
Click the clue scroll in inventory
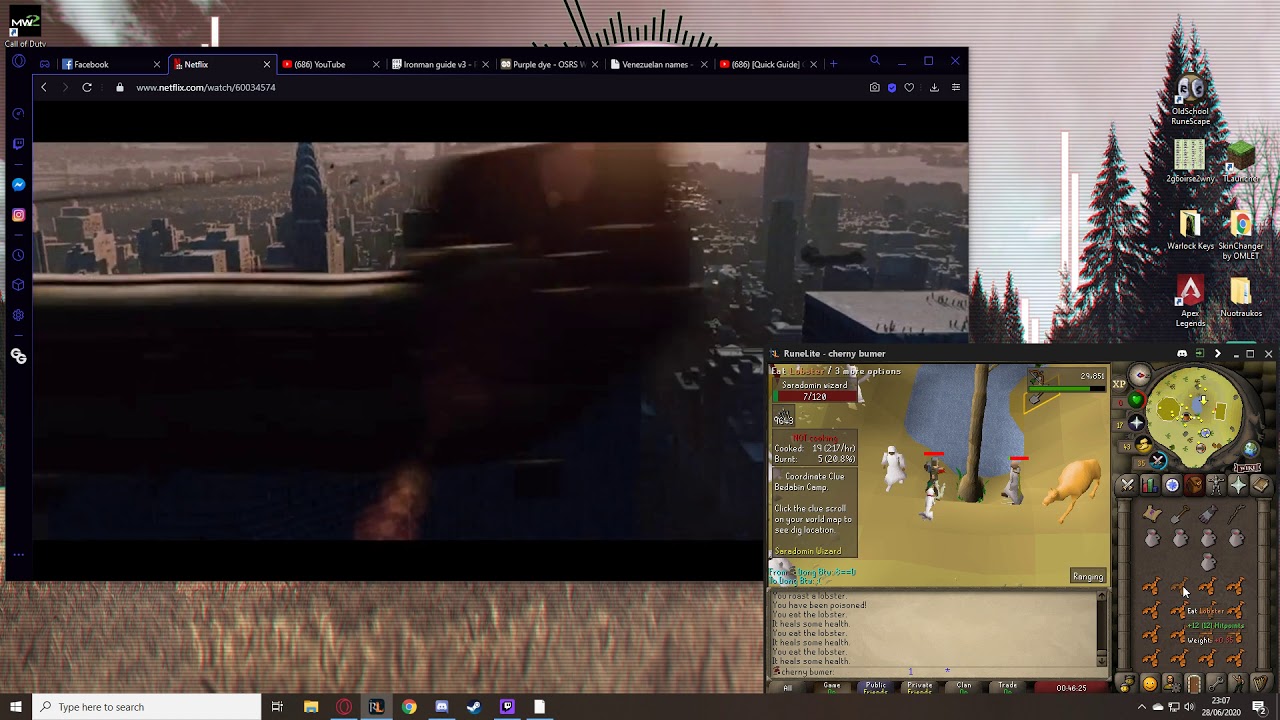pos(1152,513)
